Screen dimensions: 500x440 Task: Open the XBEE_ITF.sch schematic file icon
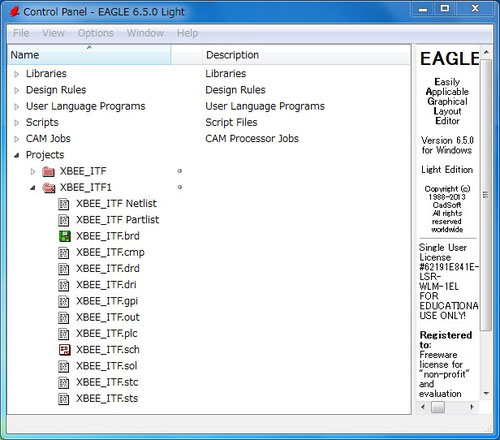click(x=64, y=350)
